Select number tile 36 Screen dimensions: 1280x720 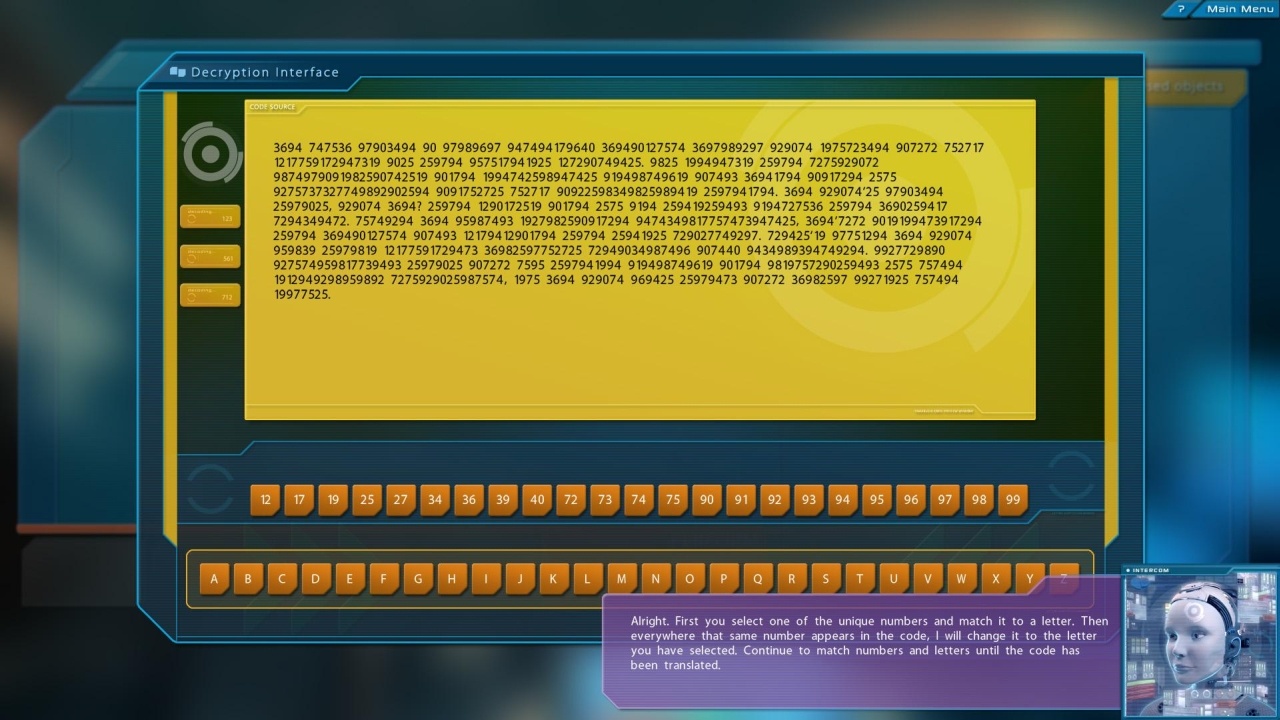coord(468,500)
